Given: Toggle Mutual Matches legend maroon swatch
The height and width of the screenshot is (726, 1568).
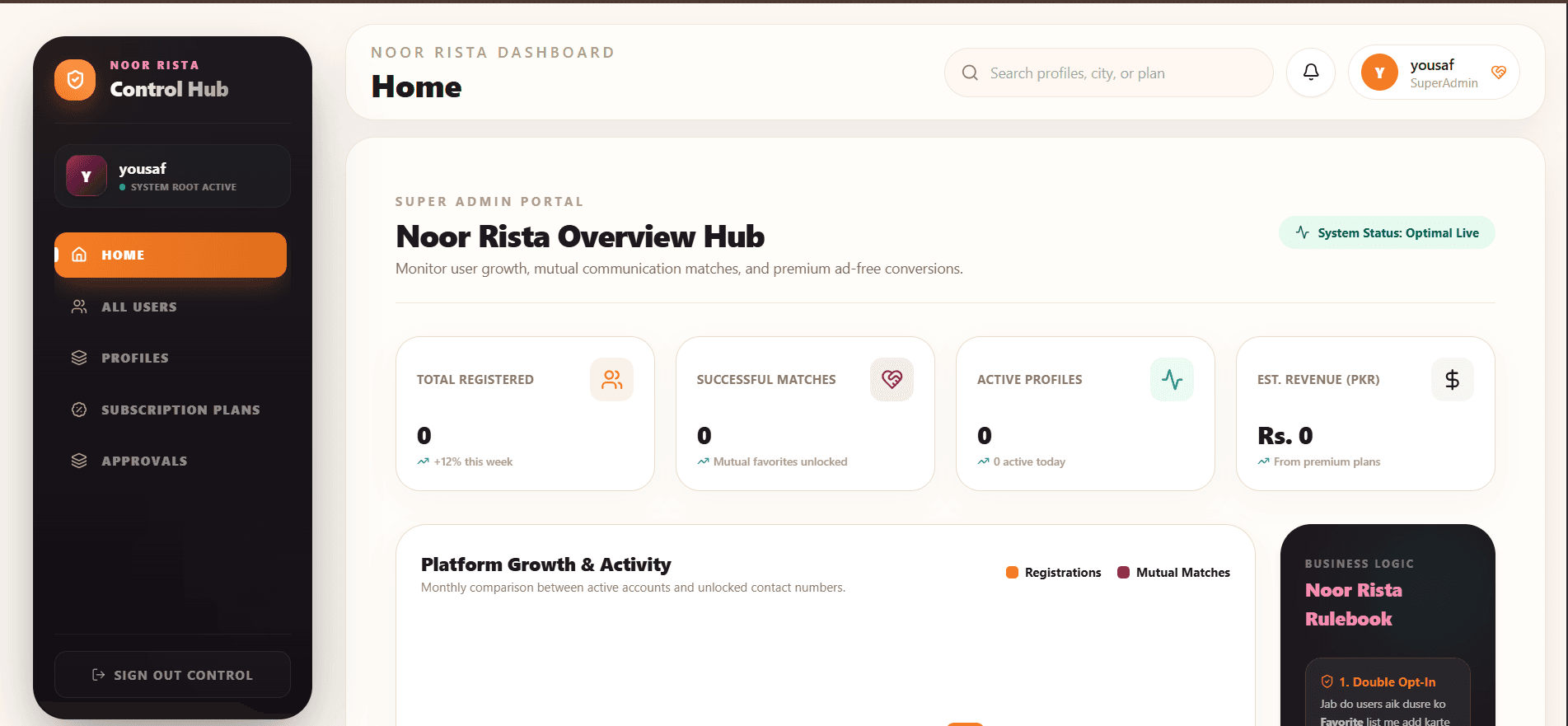Looking at the screenshot, I should [x=1123, y=572].
